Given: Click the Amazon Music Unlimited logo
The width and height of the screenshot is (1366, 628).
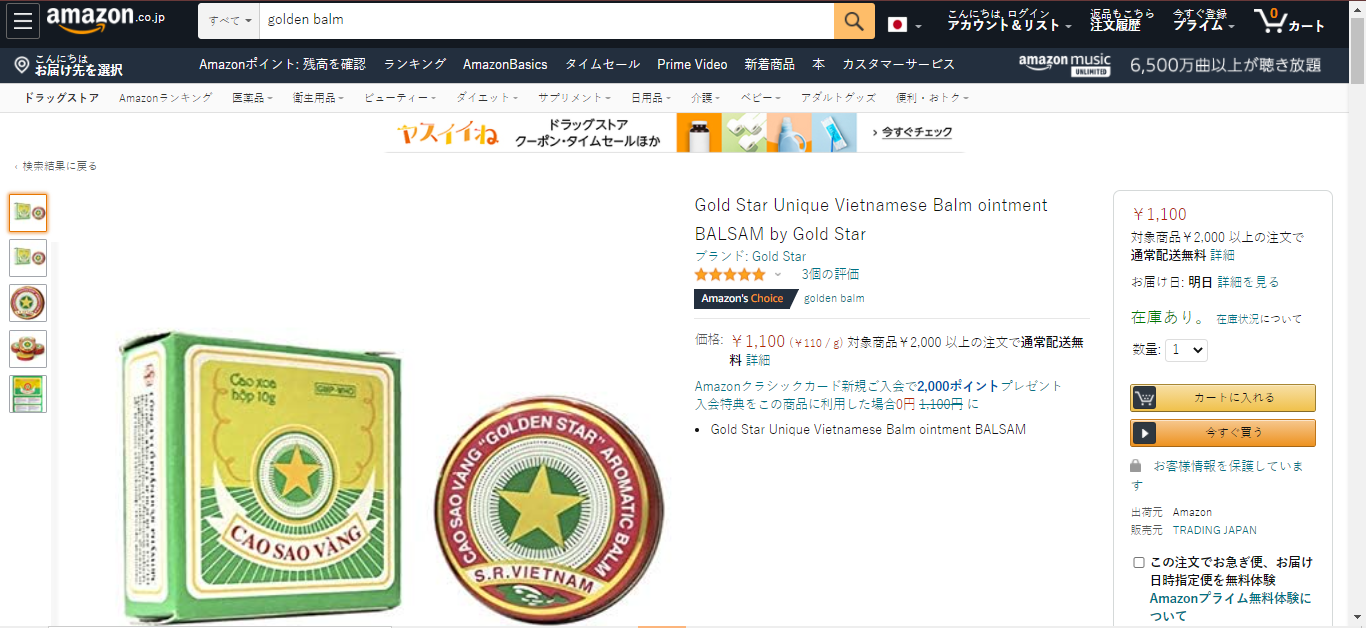Looking at the screenshot, I should point(1064,65).
